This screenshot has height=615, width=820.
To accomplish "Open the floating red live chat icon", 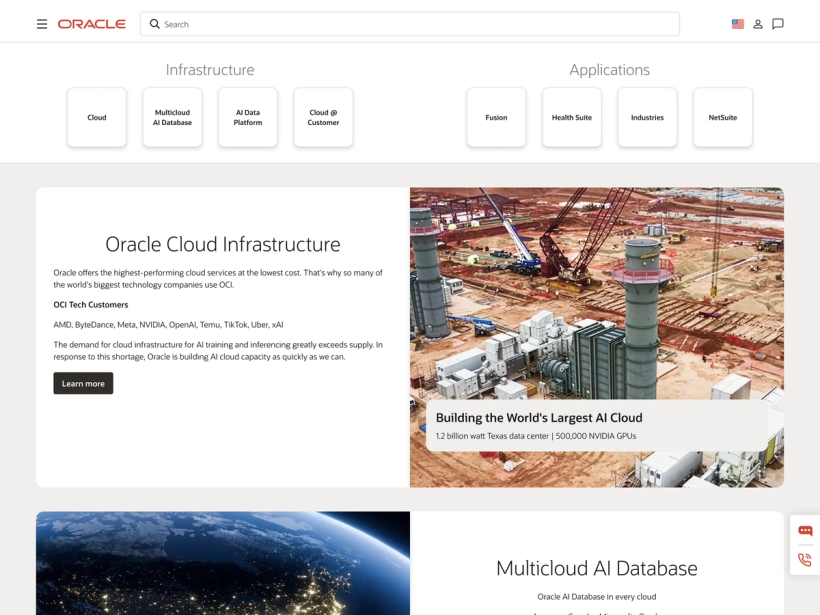I will [805, 531].
